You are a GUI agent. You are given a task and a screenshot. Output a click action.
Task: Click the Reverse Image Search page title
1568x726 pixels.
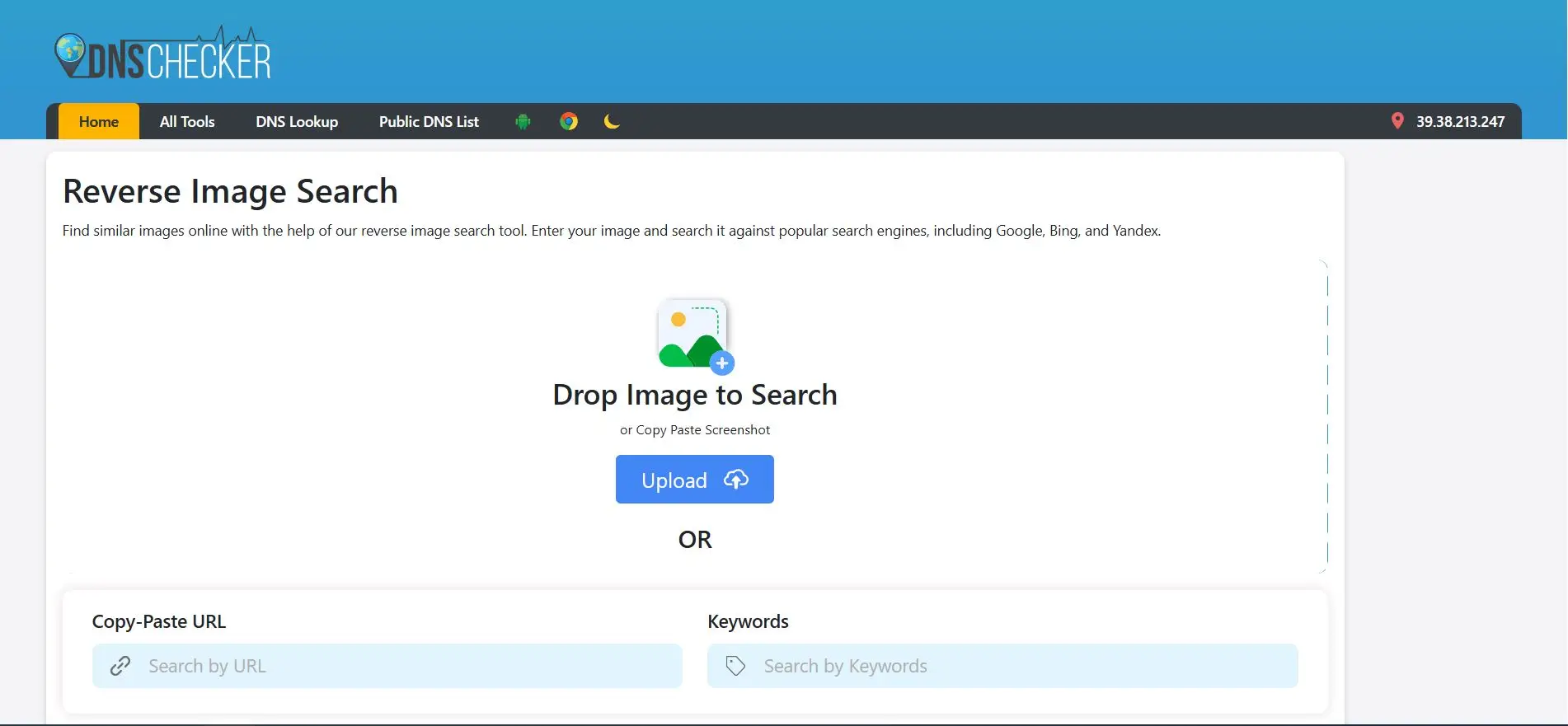pos(230,191)
